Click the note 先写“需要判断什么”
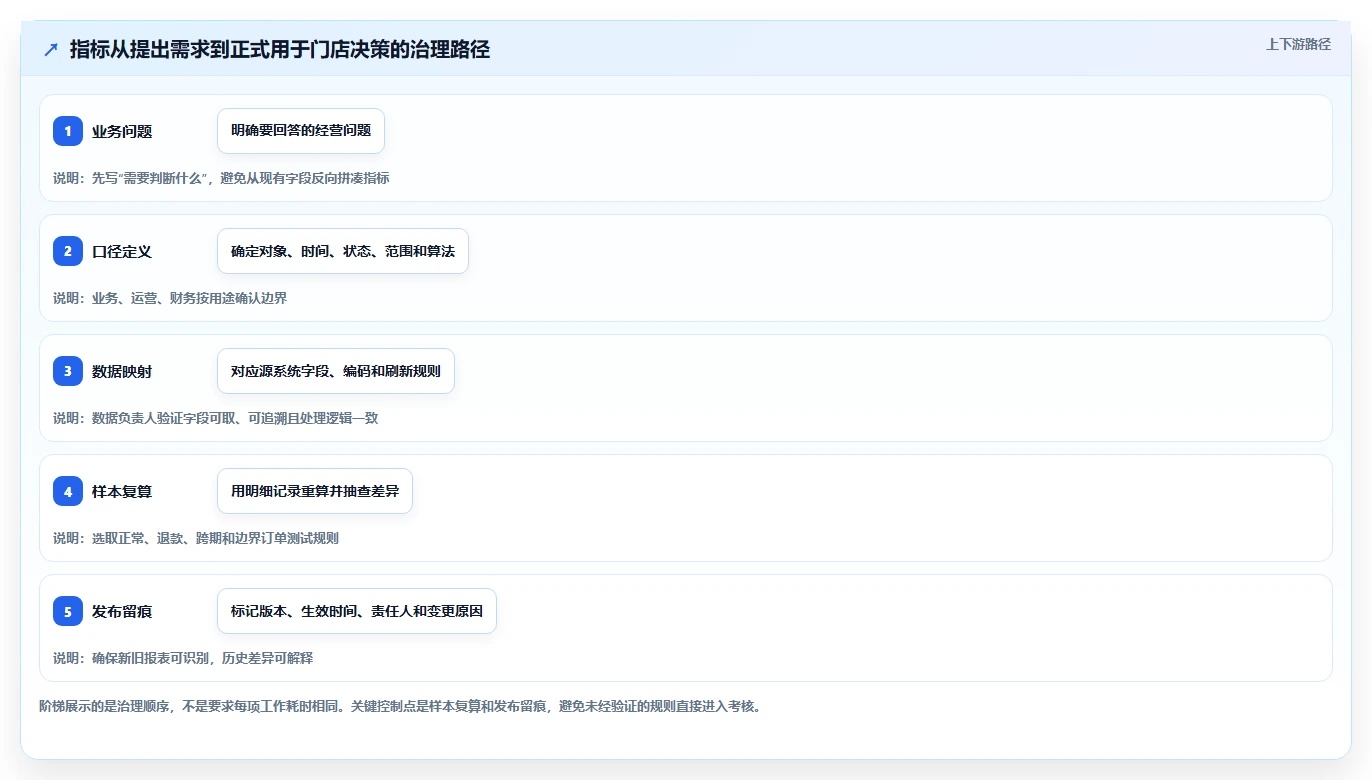The height and width of the screenshot is (780, 1372). coord(150,178)
